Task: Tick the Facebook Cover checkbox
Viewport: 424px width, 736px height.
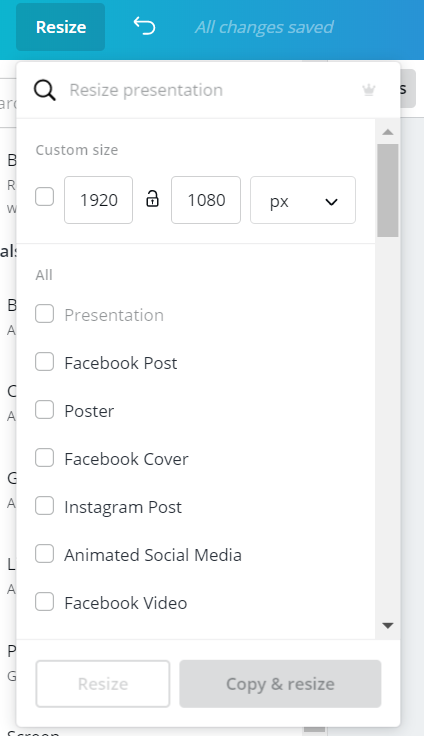Action: point(45,458)
